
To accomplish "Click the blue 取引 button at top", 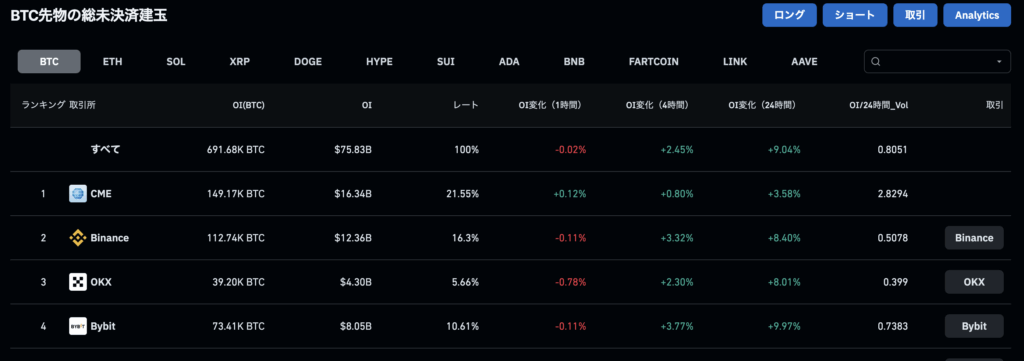I will [915, 15].
